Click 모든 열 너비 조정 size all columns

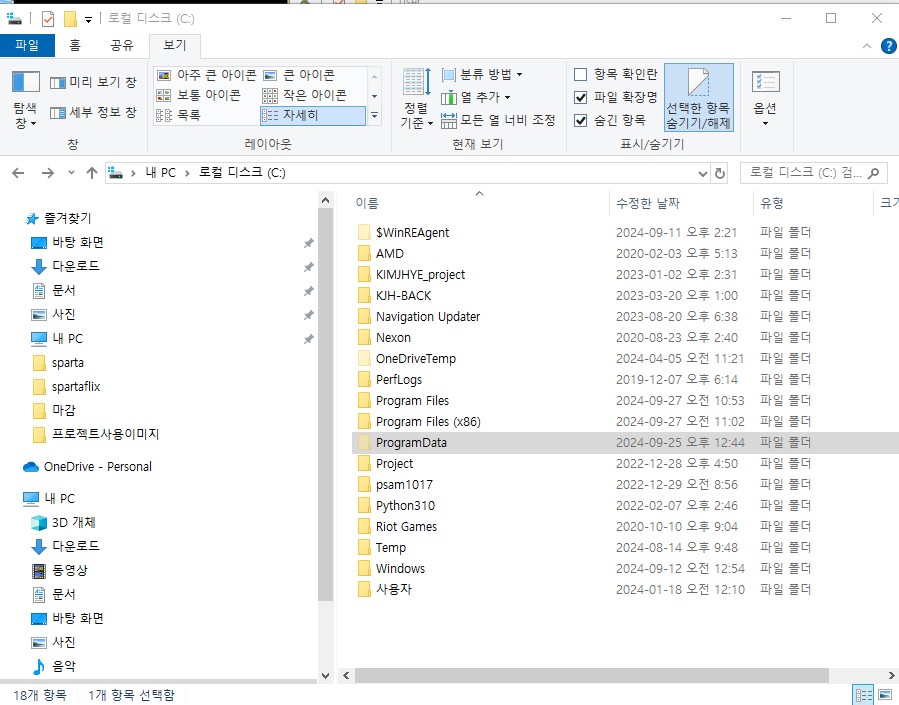(498, 120)
